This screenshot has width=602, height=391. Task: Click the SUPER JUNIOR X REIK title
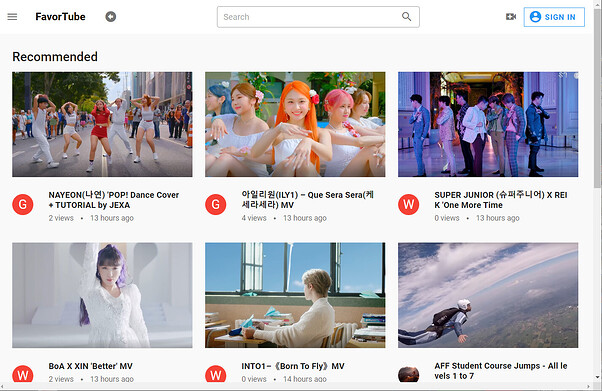pos(501,200)
